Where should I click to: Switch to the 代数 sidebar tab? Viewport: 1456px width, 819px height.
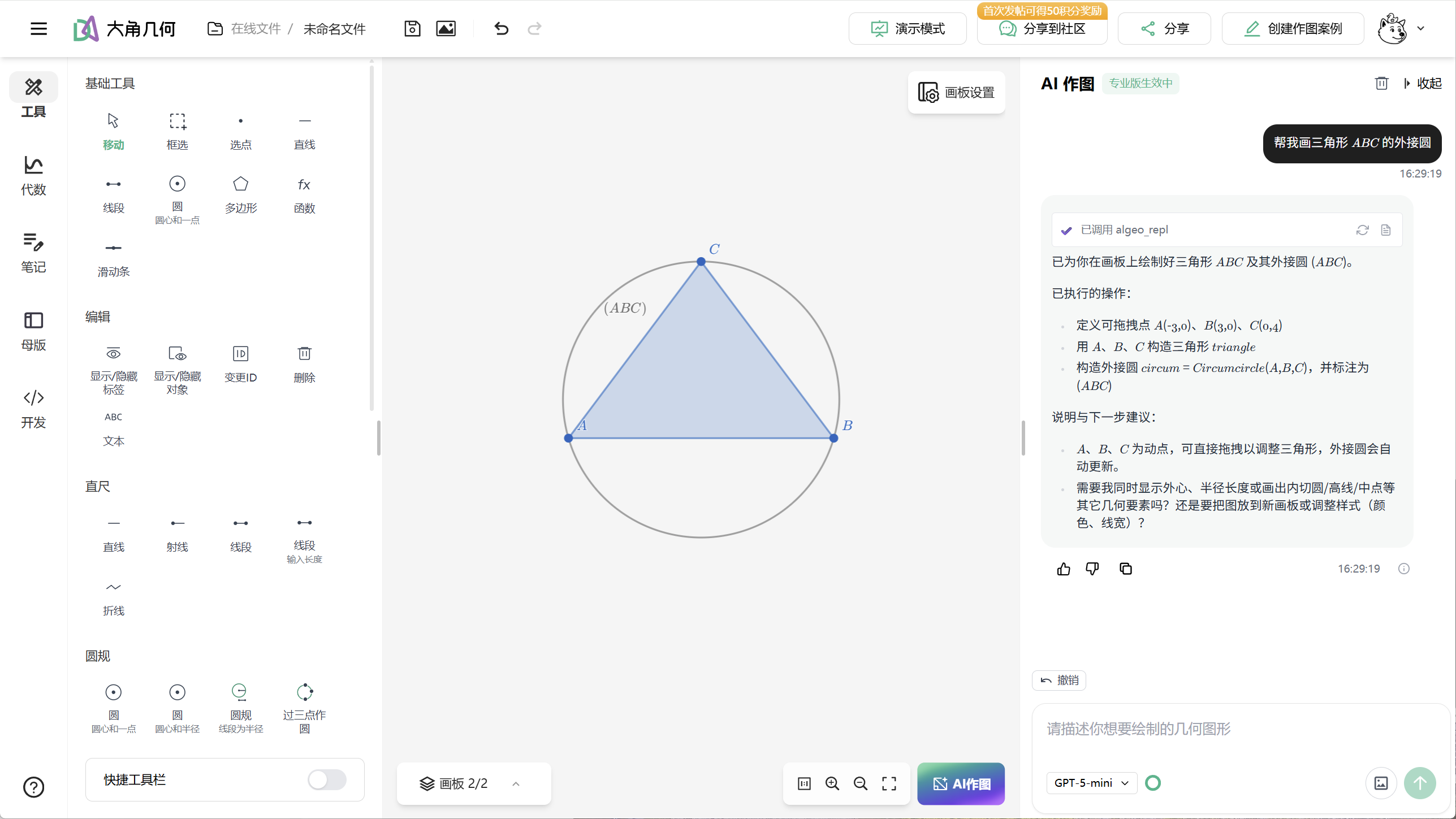click(x=33, y=176)
